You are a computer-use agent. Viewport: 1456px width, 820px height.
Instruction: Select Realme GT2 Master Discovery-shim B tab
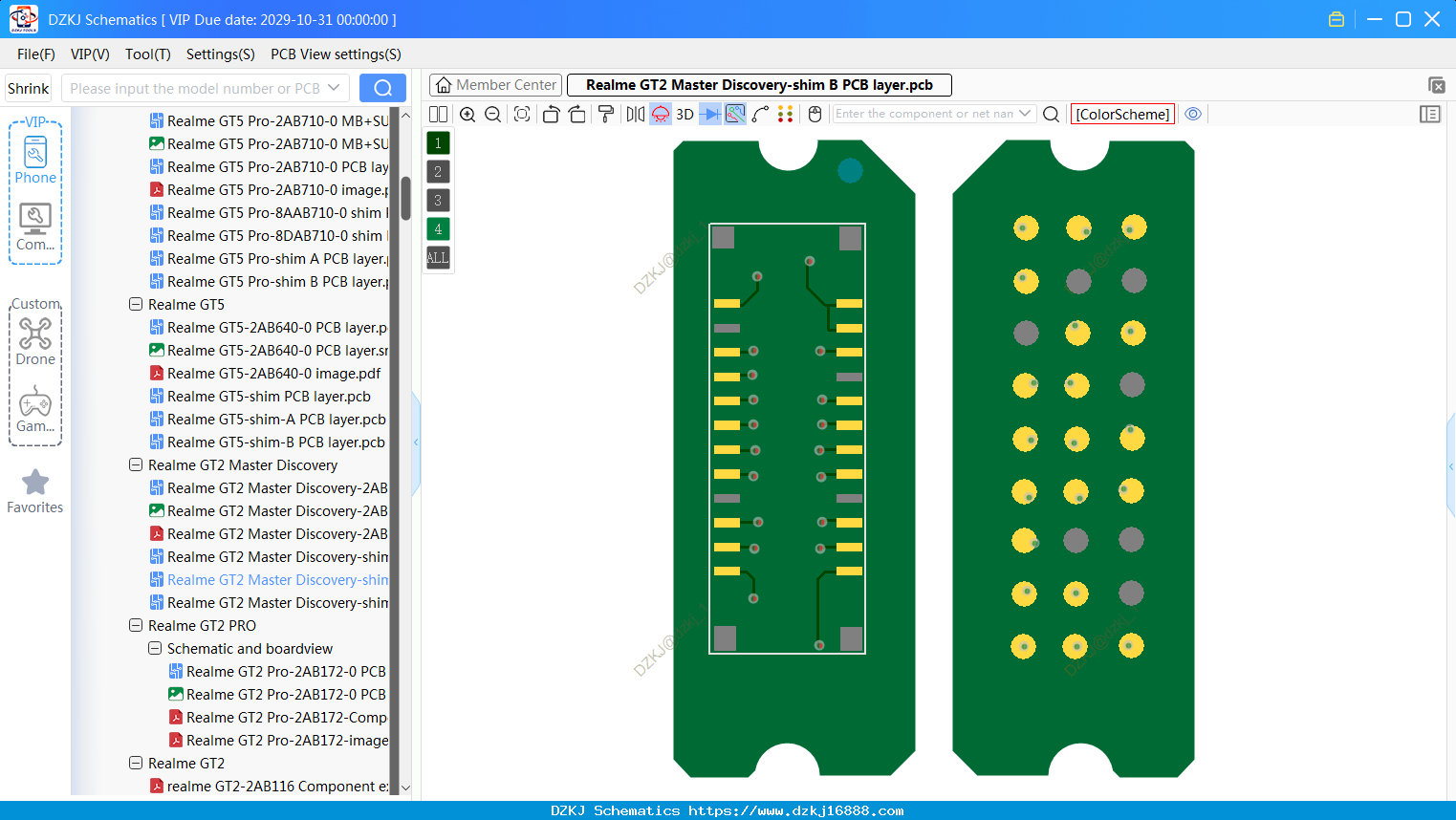[760, 85]
